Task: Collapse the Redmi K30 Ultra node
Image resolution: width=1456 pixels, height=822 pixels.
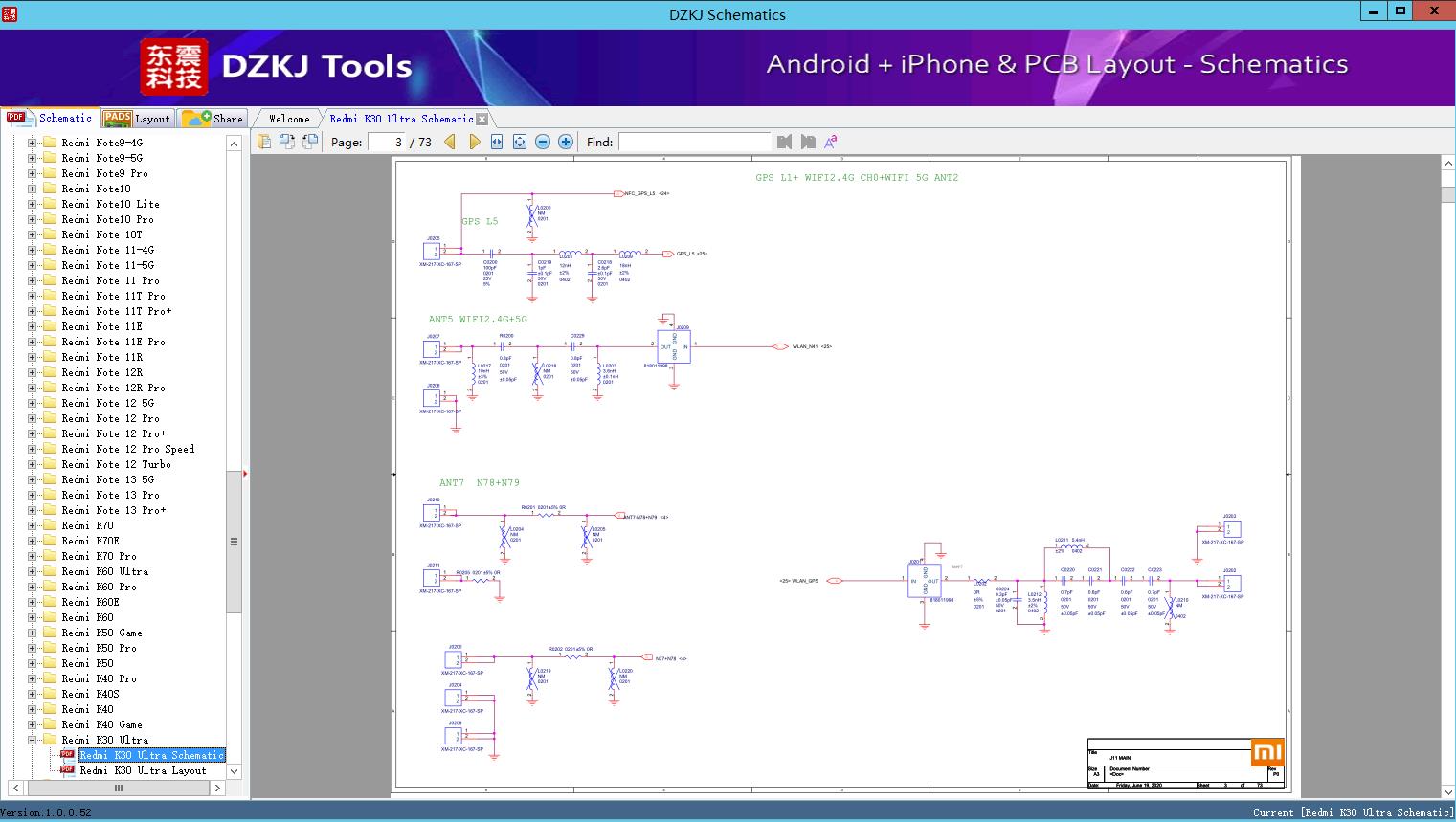Action: click(x=32, y=740)
